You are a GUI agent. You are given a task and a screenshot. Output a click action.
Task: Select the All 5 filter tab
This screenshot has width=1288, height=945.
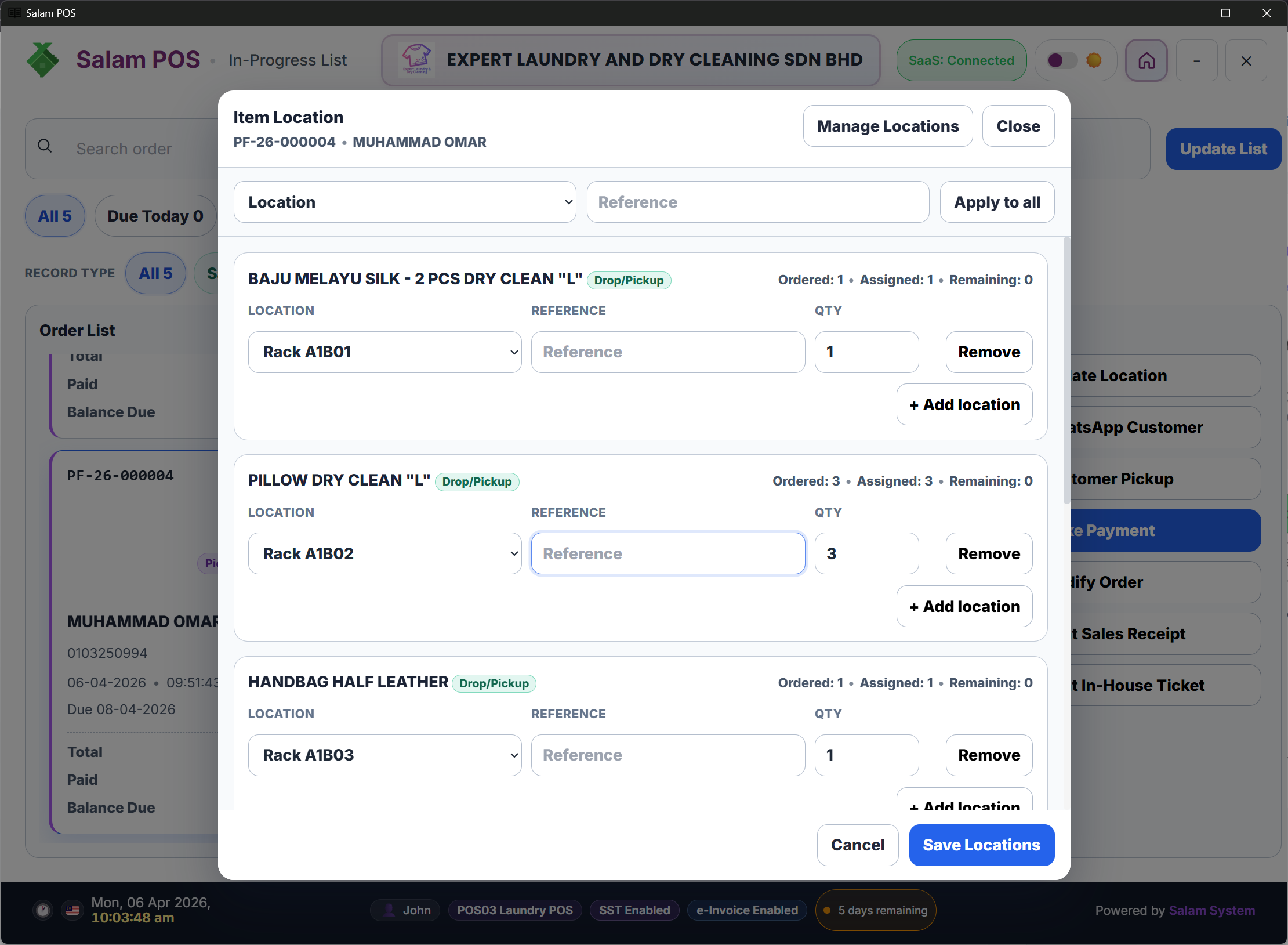click(55, 216)
